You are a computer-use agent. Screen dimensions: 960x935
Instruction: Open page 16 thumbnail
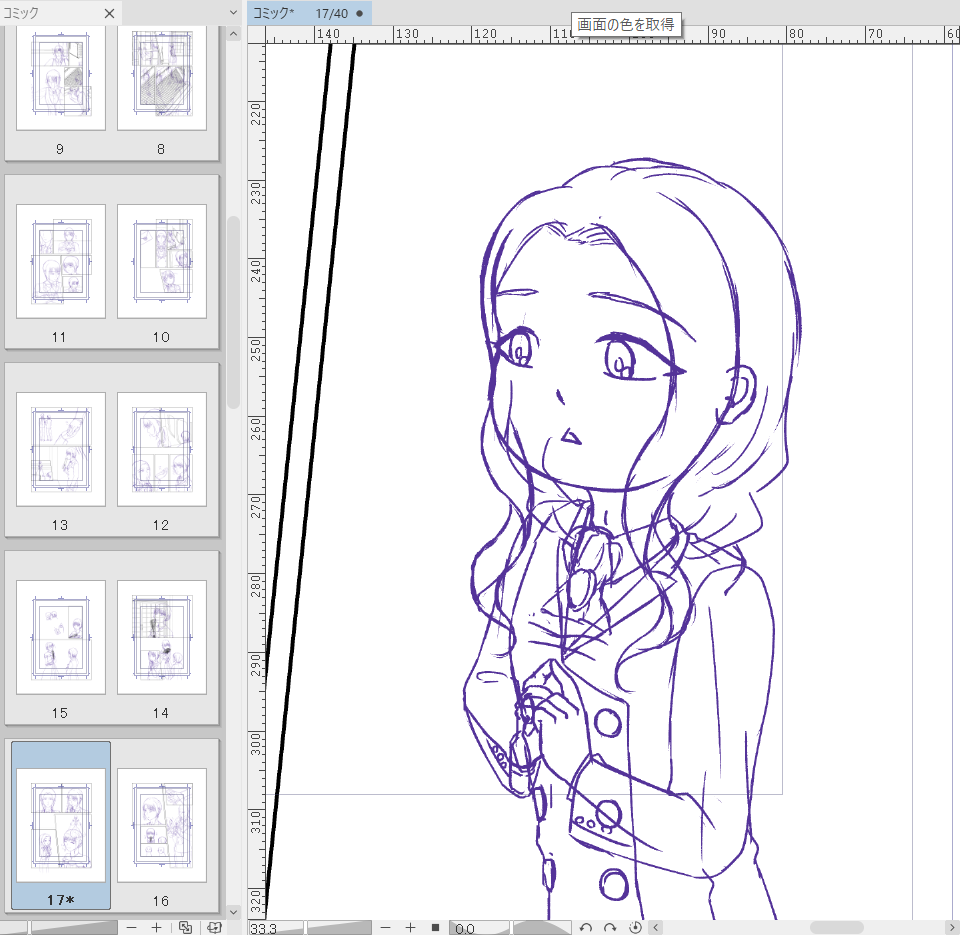point(161,825)
